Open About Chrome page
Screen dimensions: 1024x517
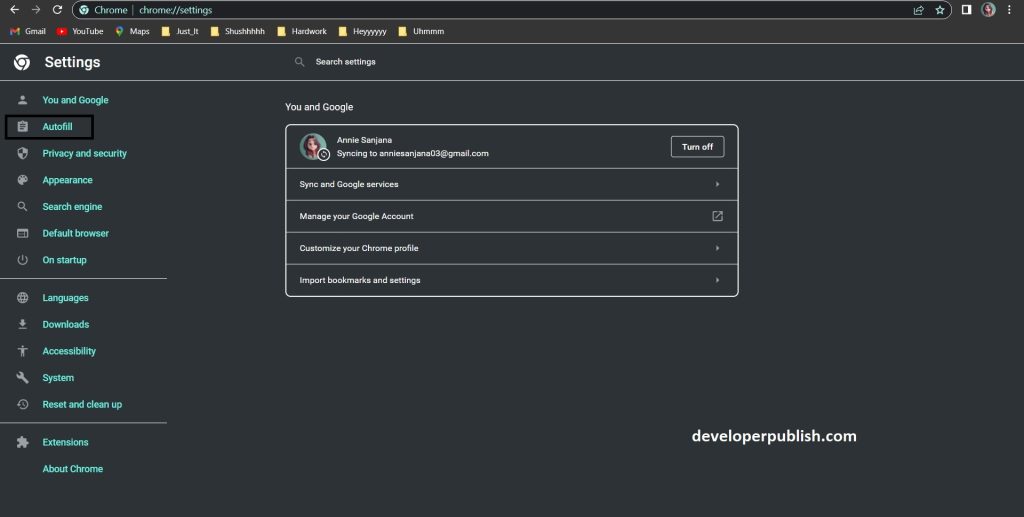tap(72, 469)
